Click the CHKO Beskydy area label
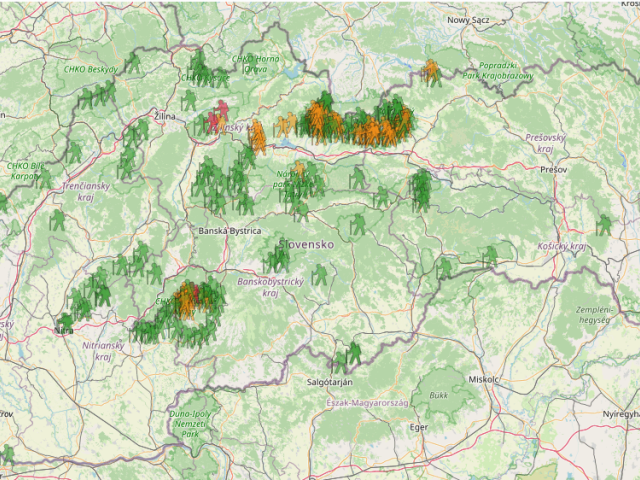Screen dimensions: 640x480 (x=91, y=69)
